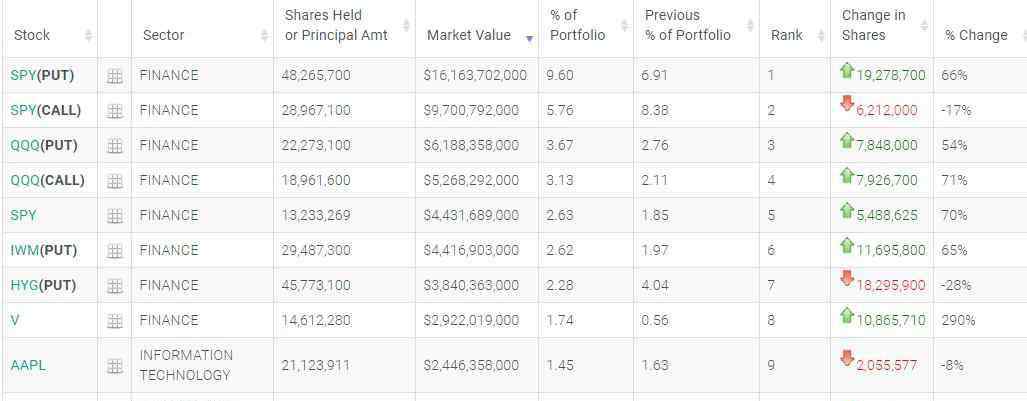This screenshot has width=1027, height=401.
Task: Open the grid icon for SPY(PUT) row
Action: tap(115, 77)
